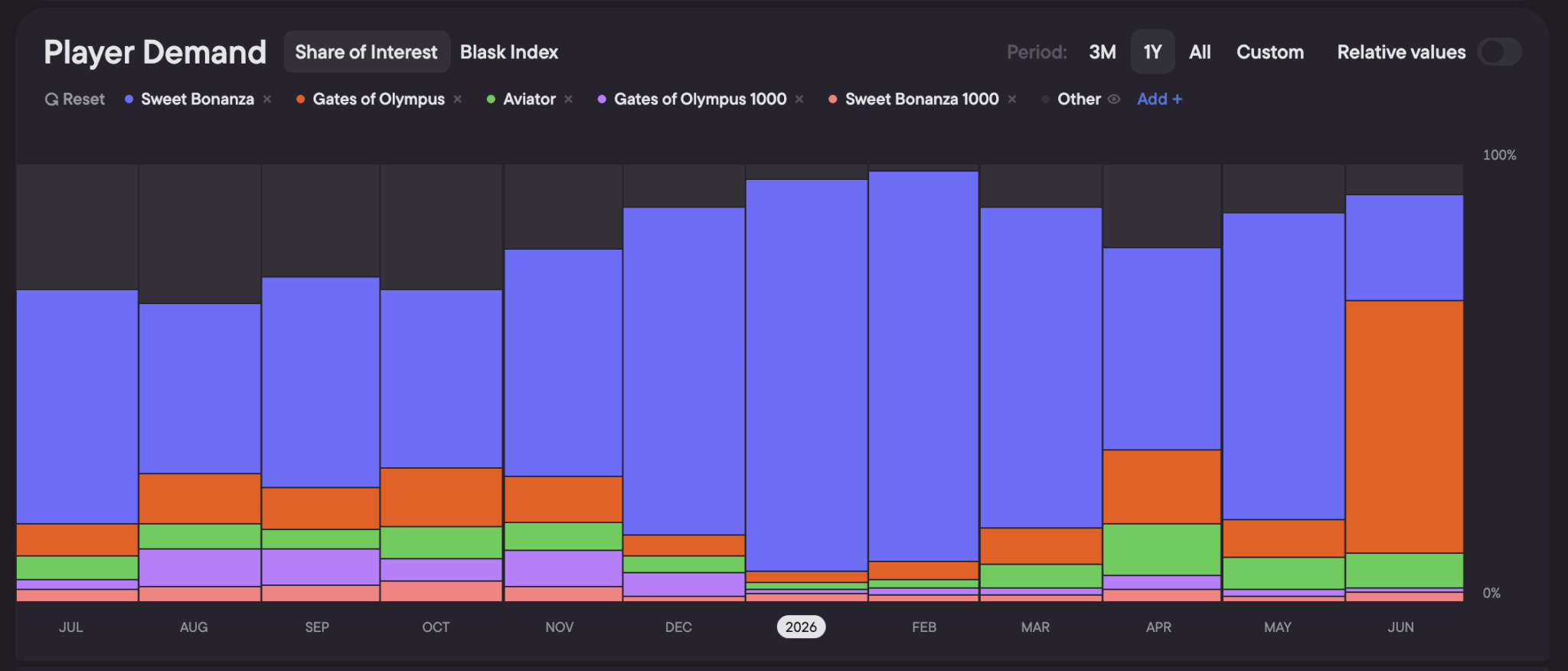Click the JUN axis label
This screenshot has height=671, width=1568.
[x=1401, y=627]
